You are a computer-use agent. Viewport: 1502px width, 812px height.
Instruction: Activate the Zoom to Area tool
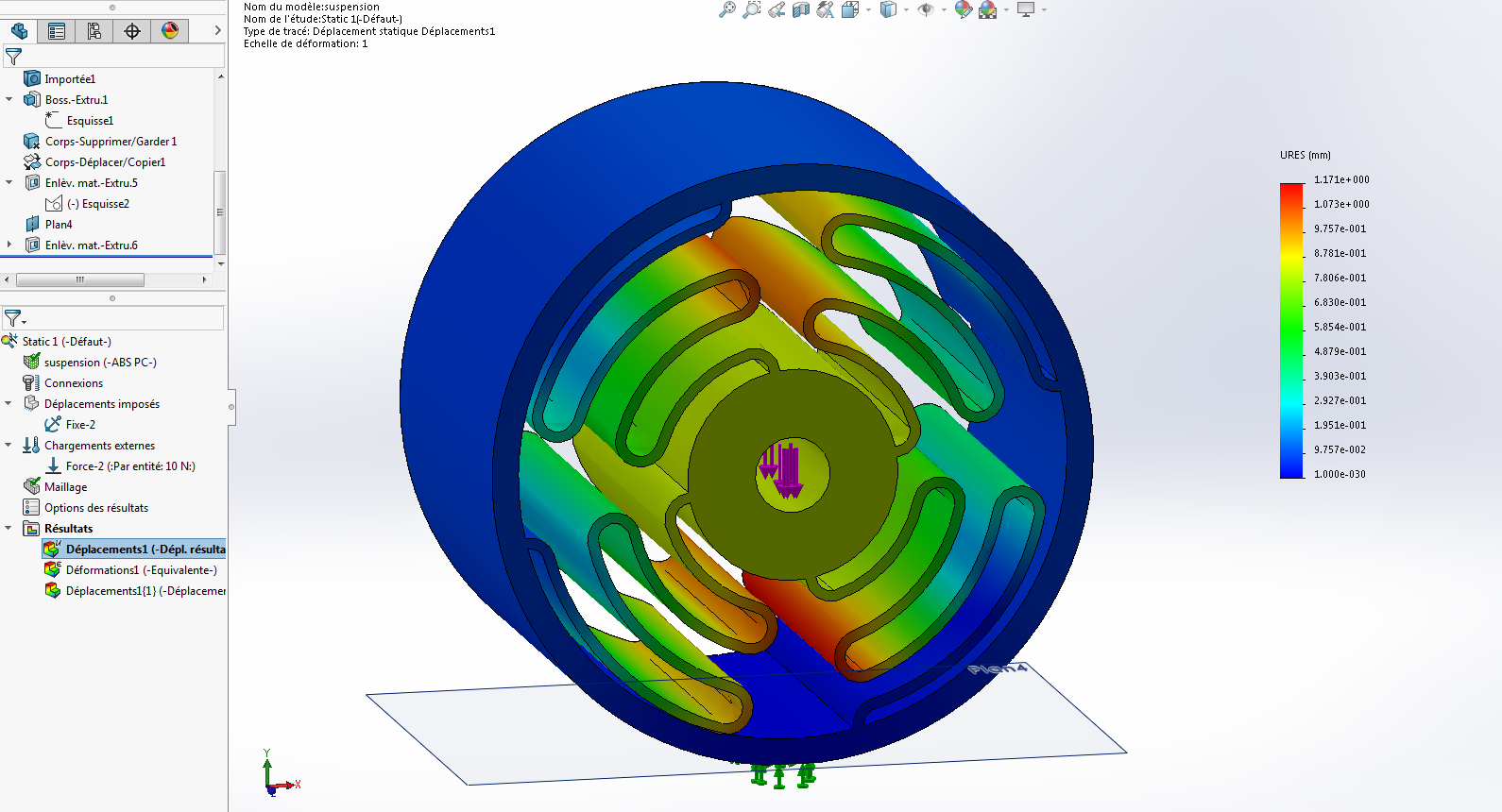click(x=752, y=9)
